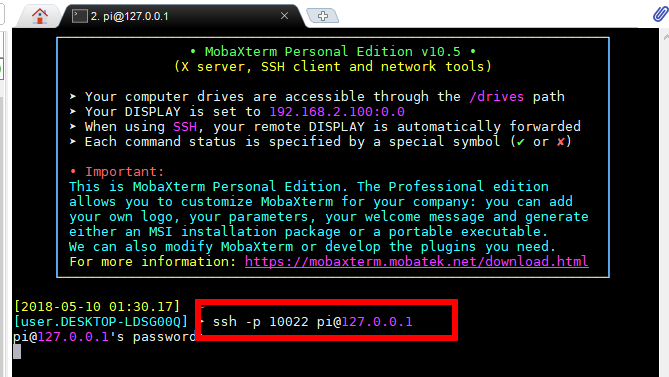Click the scrollbar up arrow on terminal
669x377 pixels.
tap(666, 38)
